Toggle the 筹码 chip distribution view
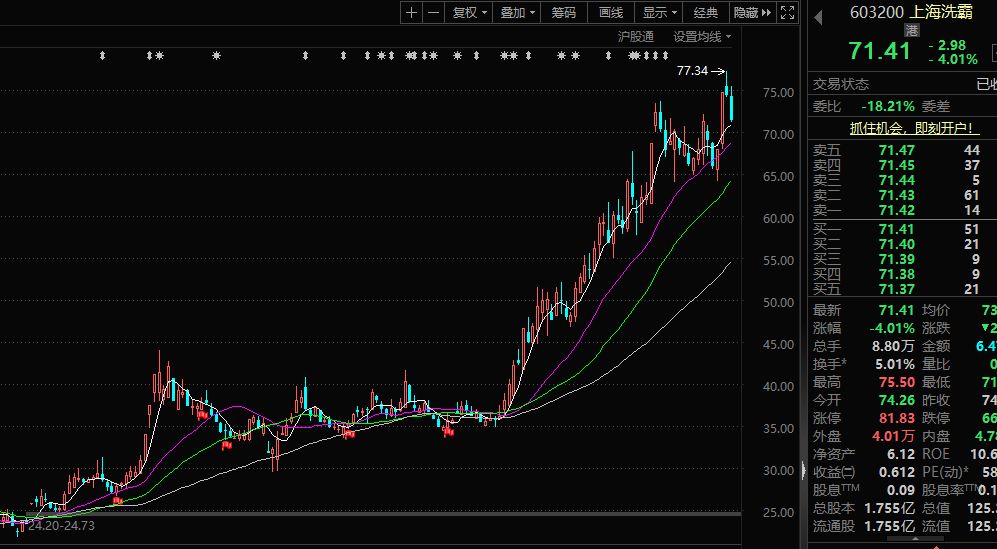The width and height of the screenshot is (997, 549). point(563,13)
